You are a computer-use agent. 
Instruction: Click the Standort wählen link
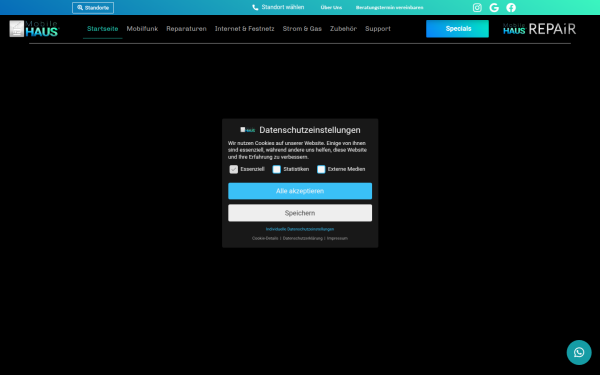[283, 7]
